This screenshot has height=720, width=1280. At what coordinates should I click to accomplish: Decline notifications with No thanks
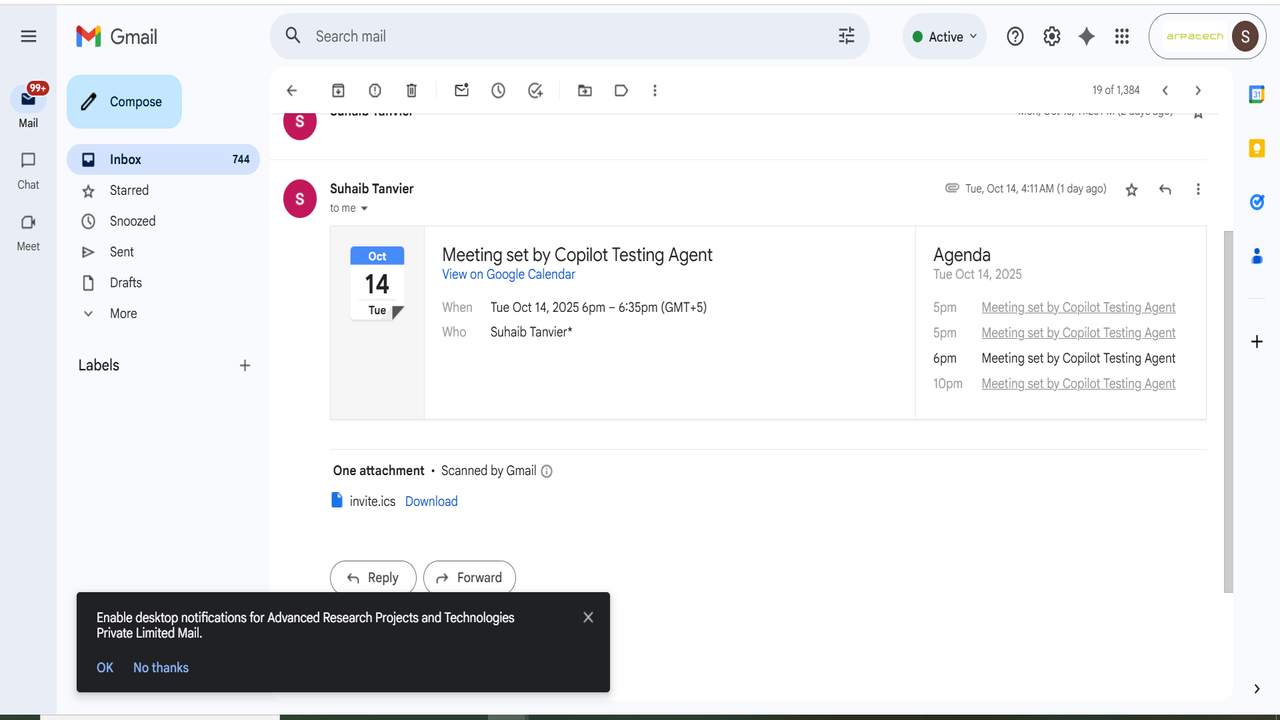(x=161, y=668)
